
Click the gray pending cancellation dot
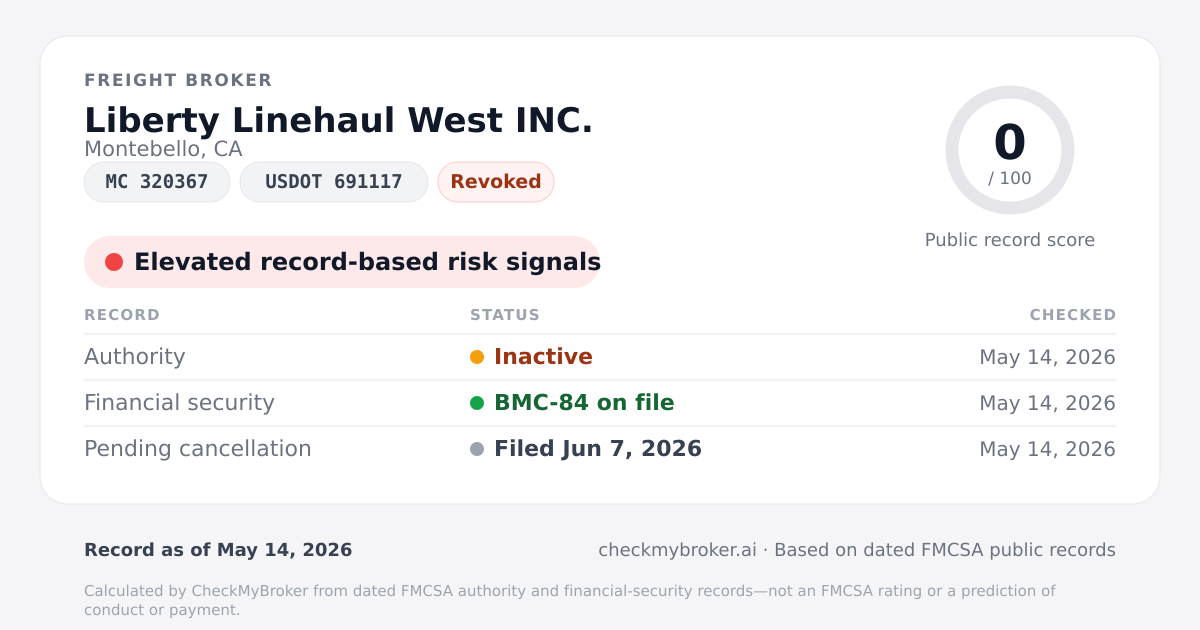point(477,449)
